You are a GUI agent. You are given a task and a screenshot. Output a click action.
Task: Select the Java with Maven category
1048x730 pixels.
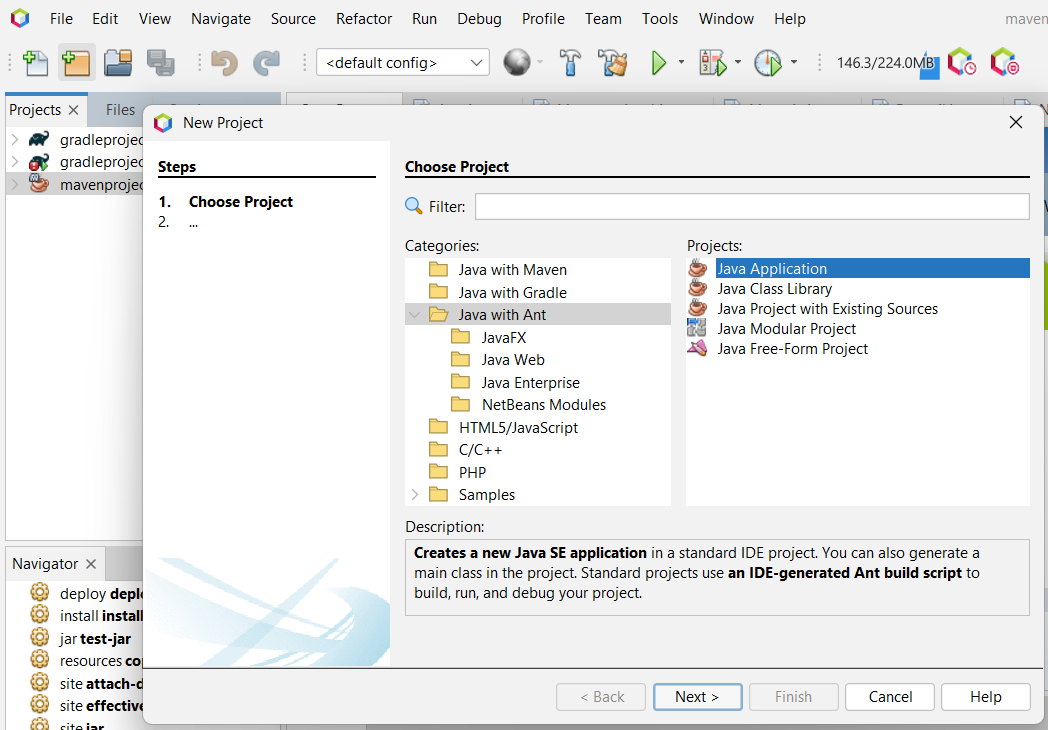pos(512,269)
